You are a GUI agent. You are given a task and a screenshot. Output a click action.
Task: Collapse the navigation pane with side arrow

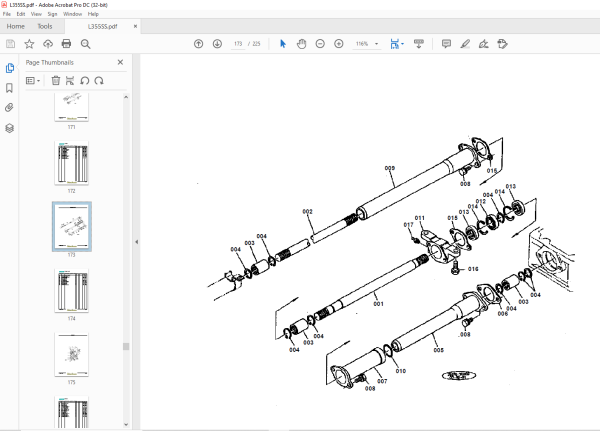coord(137,242)
